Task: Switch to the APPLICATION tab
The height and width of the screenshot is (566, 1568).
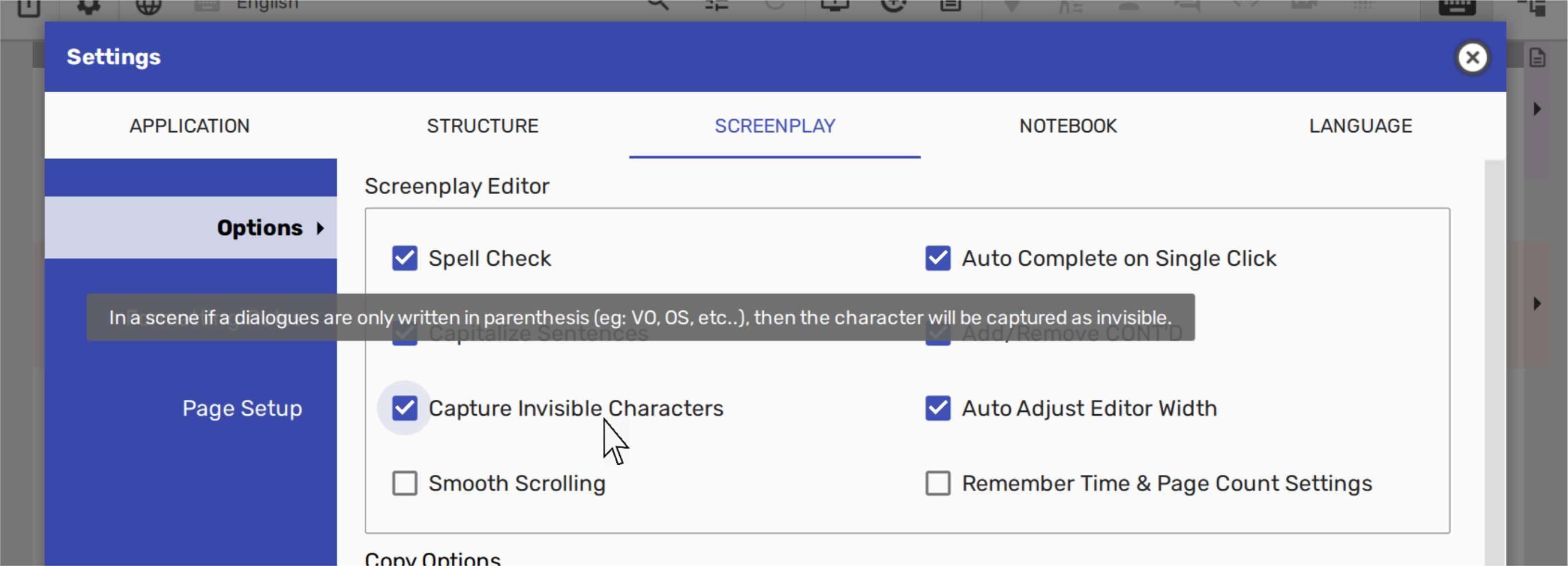Action: coord(189,126)
